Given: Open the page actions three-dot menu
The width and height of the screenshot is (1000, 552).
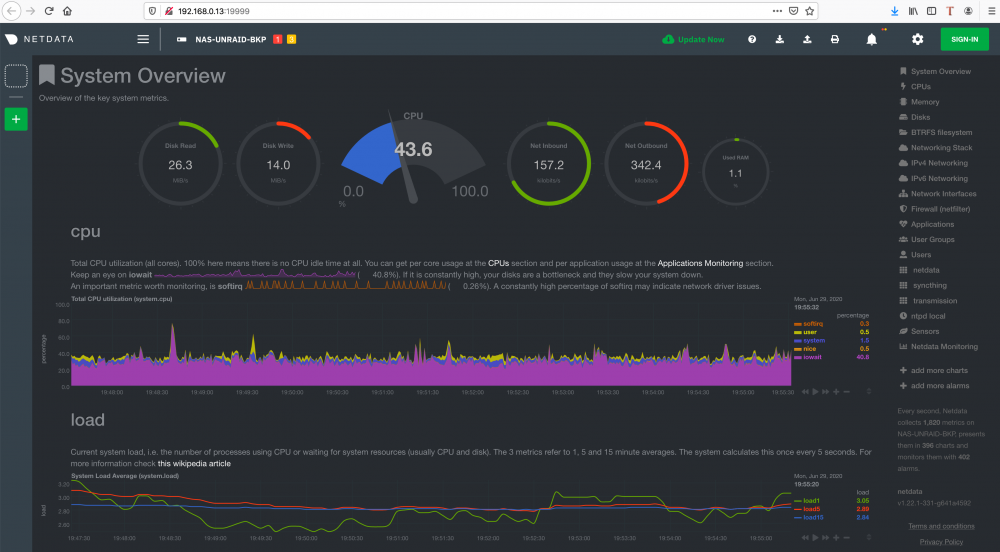Looking at the screenshot, I should 777,11.
